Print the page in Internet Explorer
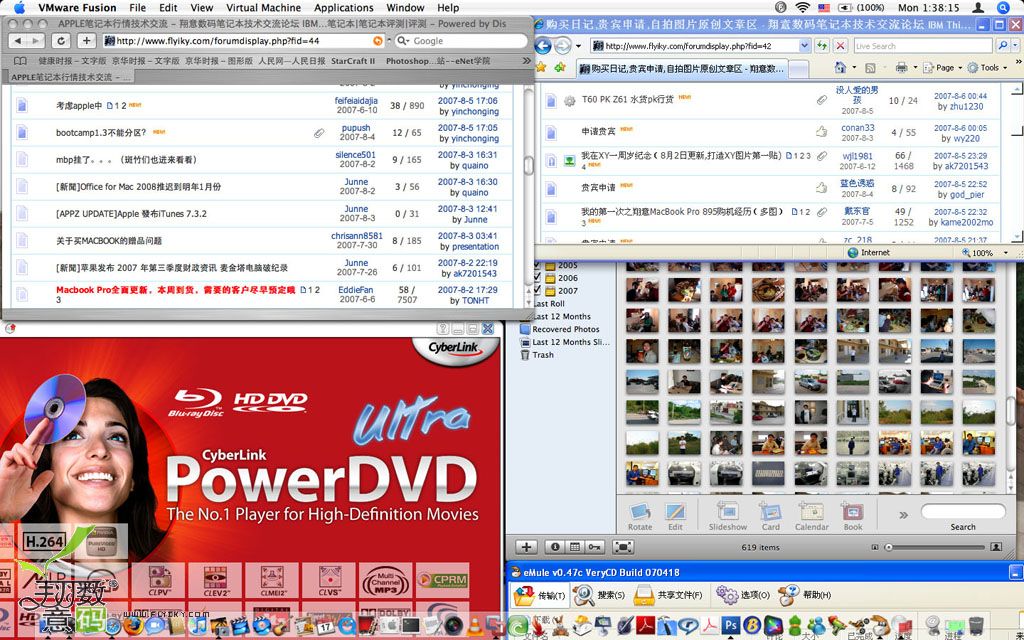Image resolution: width=1024 pixels, height=640 pixels. click(901, 67)
